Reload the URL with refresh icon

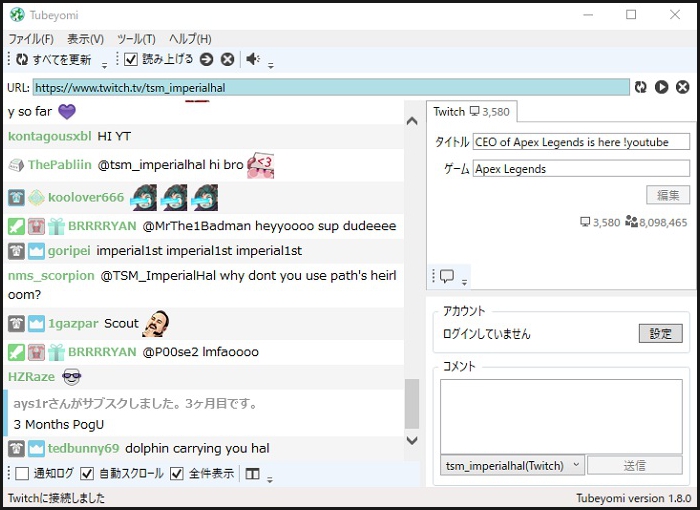[641, 87]
